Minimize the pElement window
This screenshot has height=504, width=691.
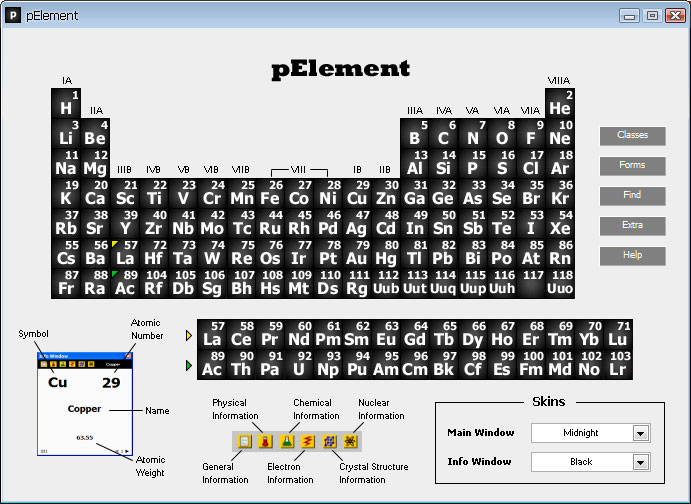(x=629, y=15)
